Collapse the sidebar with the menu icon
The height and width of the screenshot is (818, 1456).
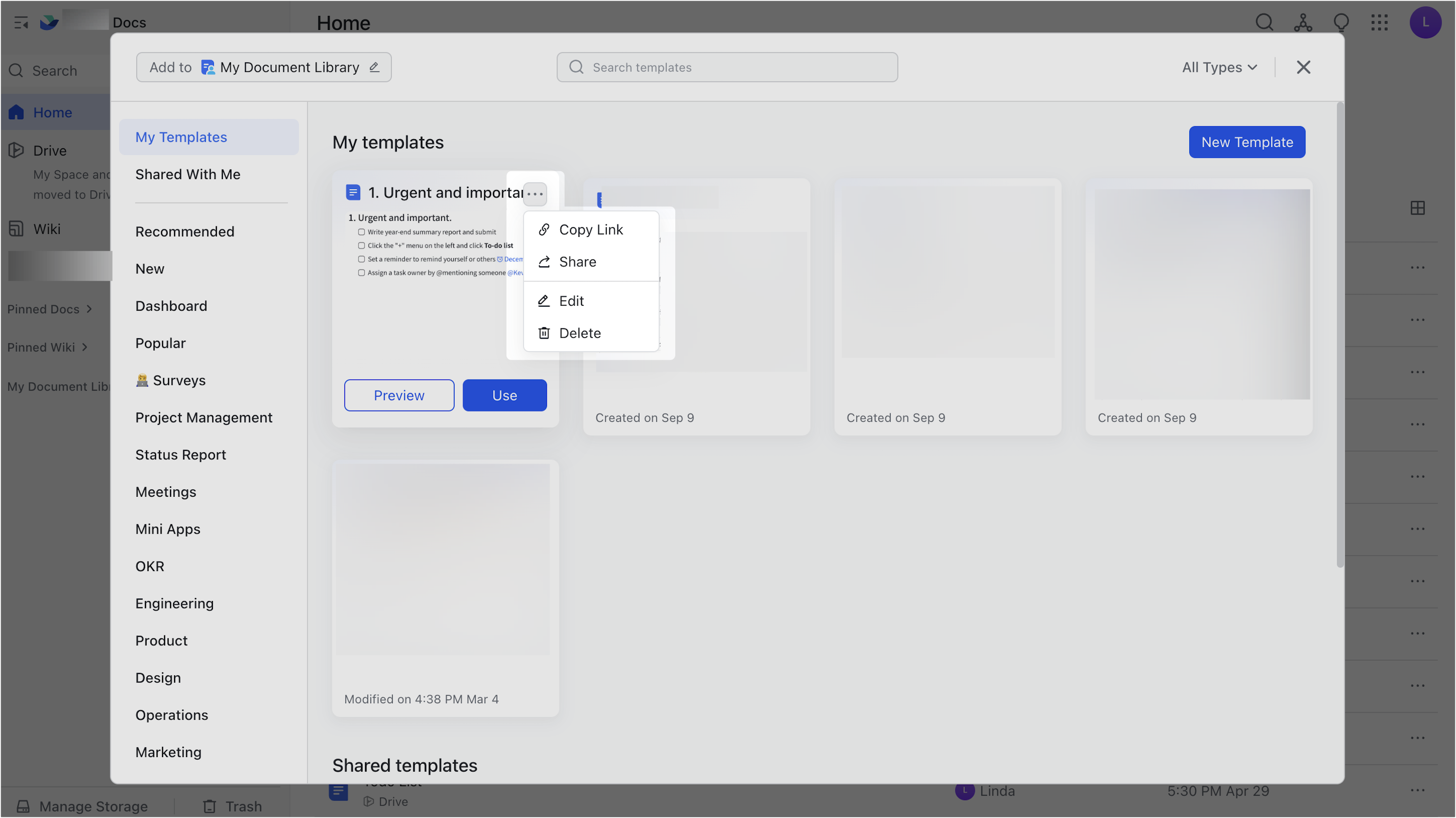click(21, 22)
